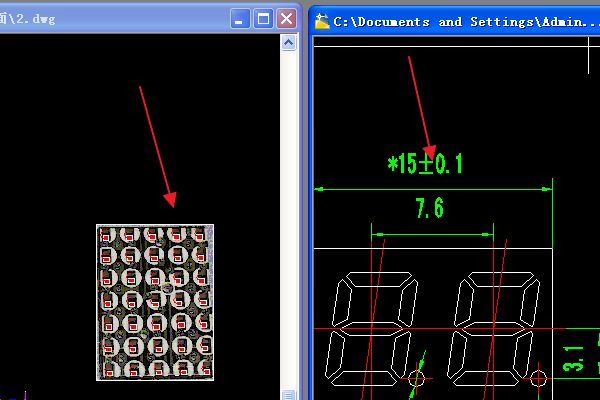Select the *15±0.1 dimension text
This screenshot has width=600, height=400.
click(x=425, y=163)
